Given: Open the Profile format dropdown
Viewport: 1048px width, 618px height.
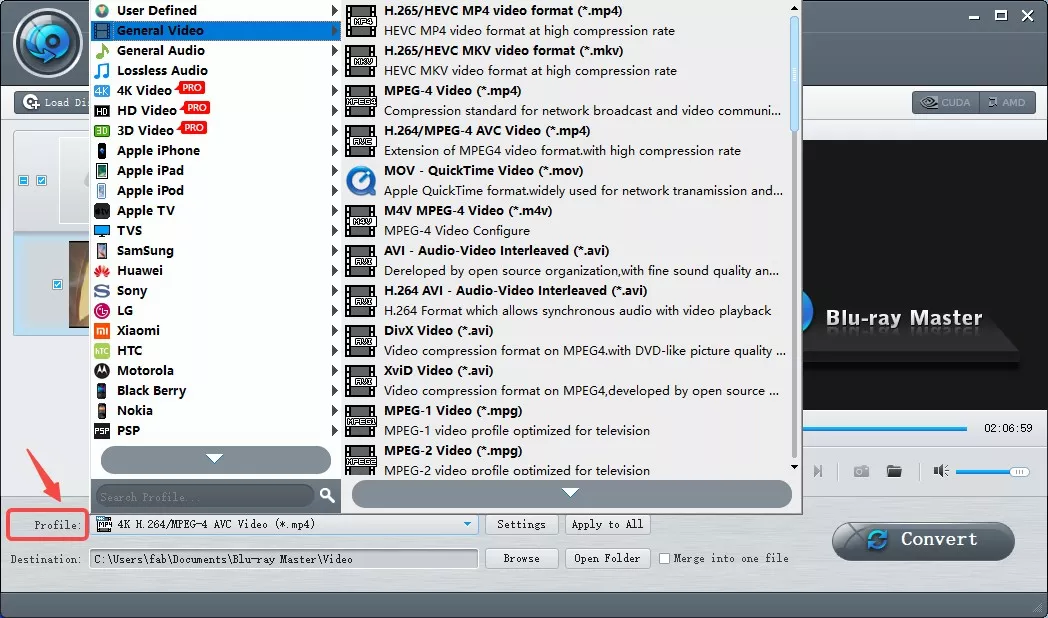Looking at the screenshot, I should pos(466,523).
